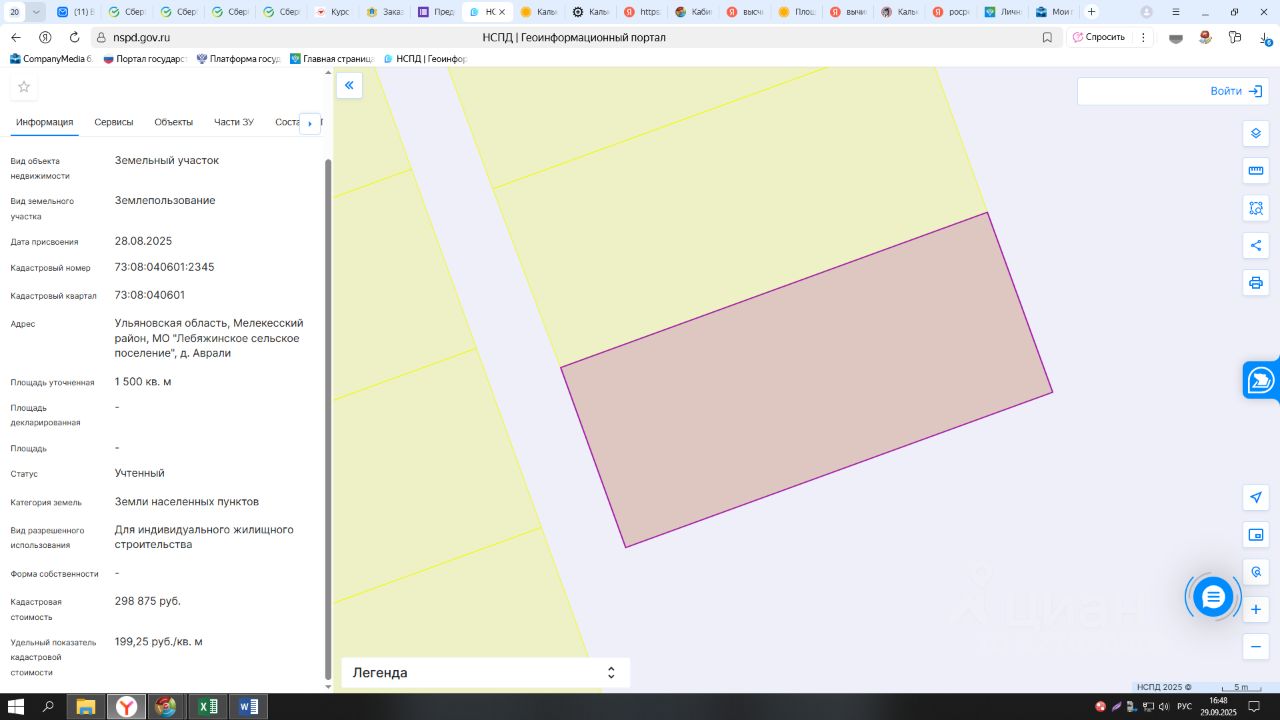The image size is (1280, 720).
Task: Click the highlighted land parcel polygon
Action: pos(806,380)
